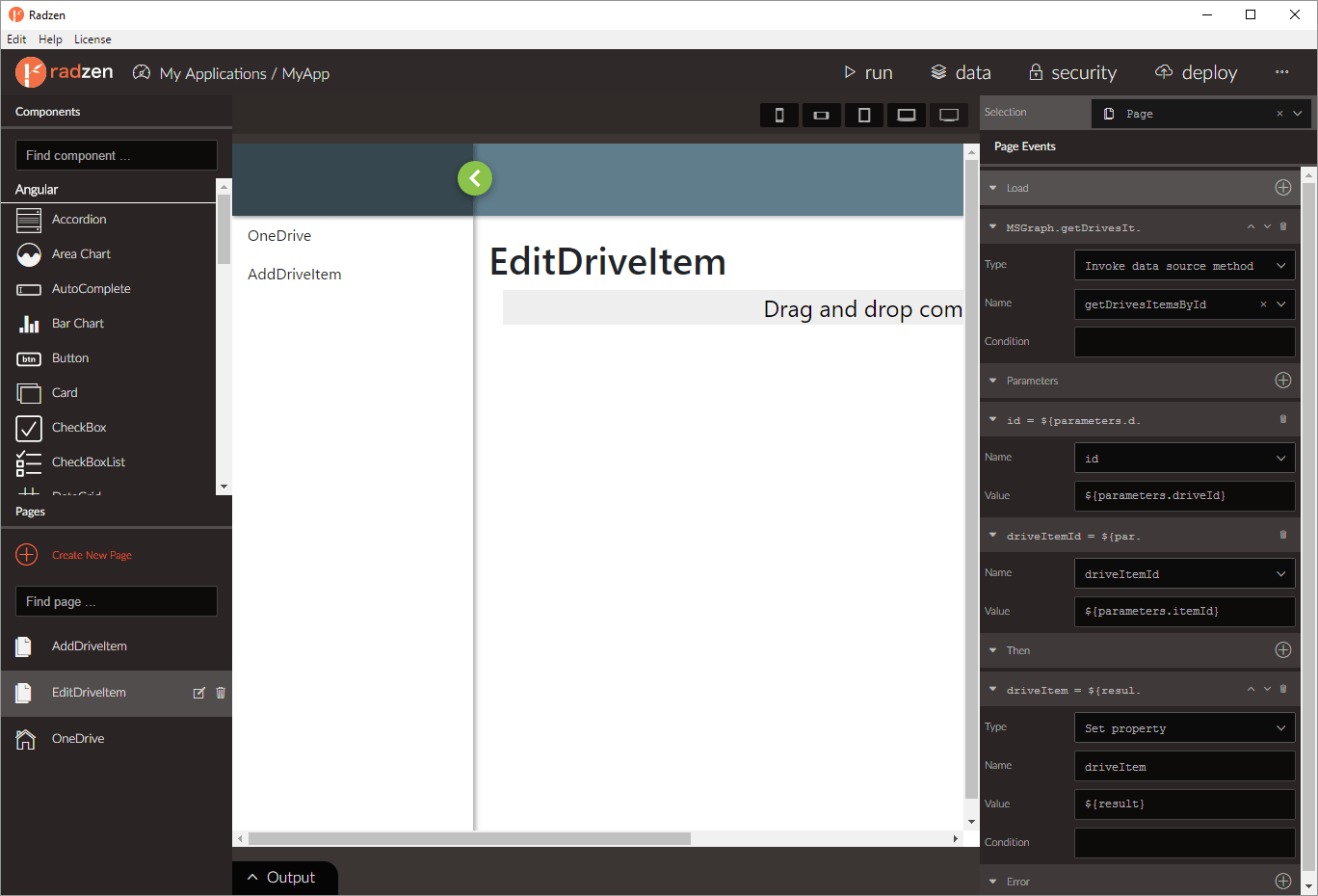The width and height of the screenshot is (1318, 896).
Task: Click the Radzen logo
Action: tap(65, 72)
